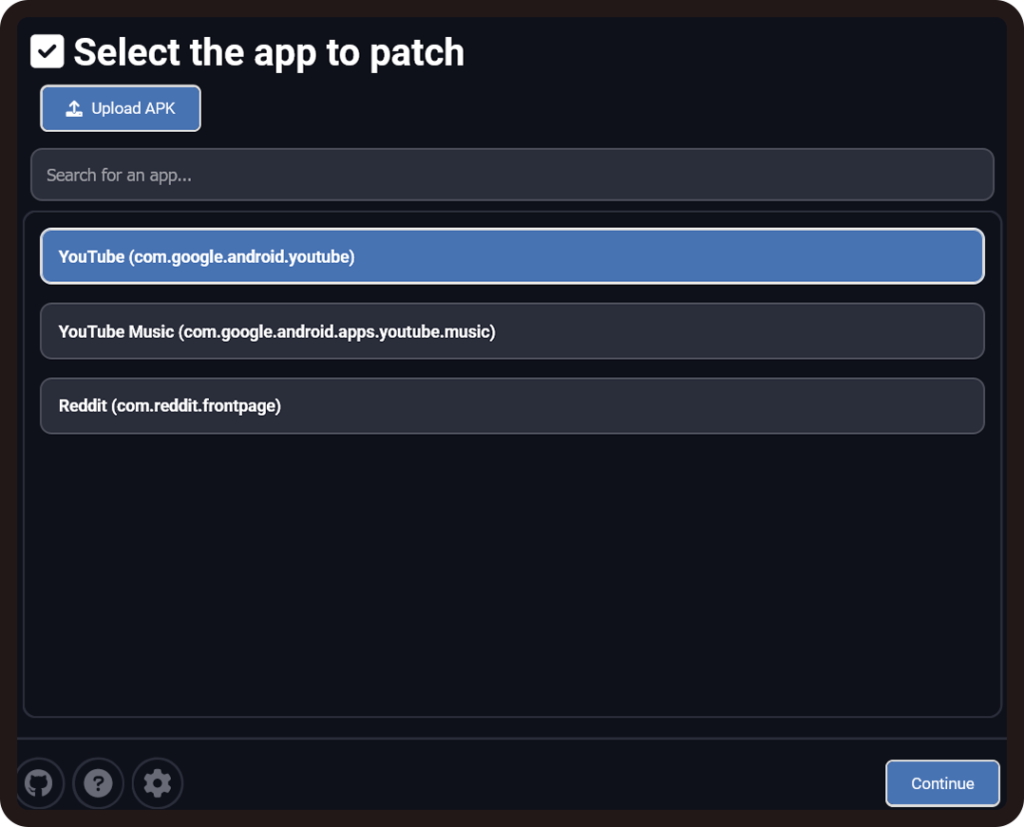The height and width of the screenshot is (827, 1024).
Task: Select the YouTube app entry
Action: 512,256
